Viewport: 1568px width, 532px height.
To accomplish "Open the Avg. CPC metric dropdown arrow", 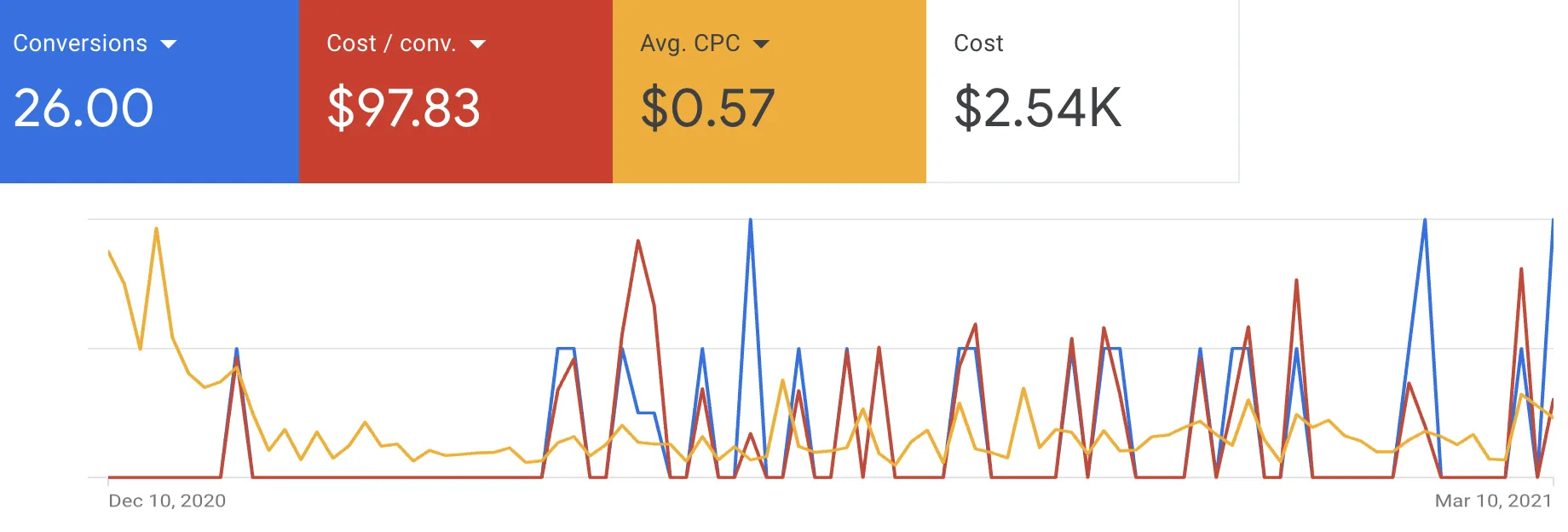I will point(762,44).
